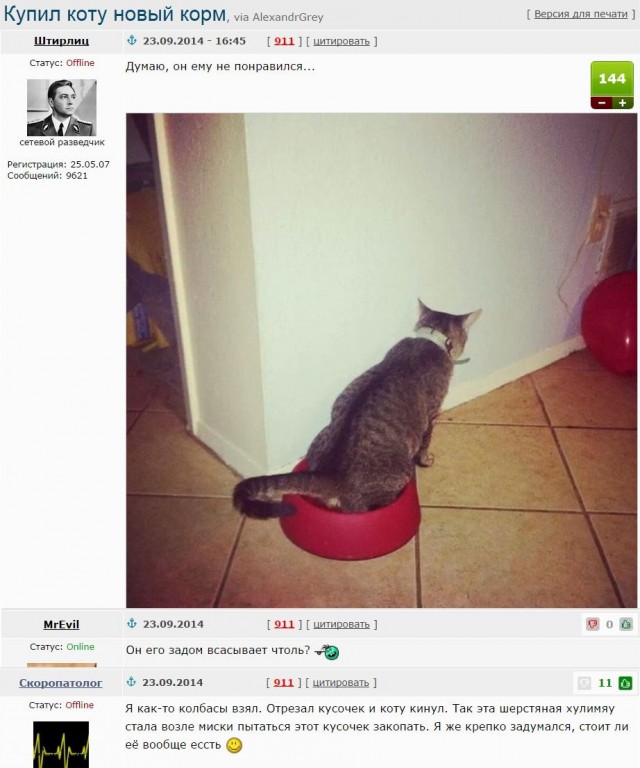This screenshot has width=640, height=768.
Task: Click the thumbs-up icon on MrEvil's comment
Action: 626,624
